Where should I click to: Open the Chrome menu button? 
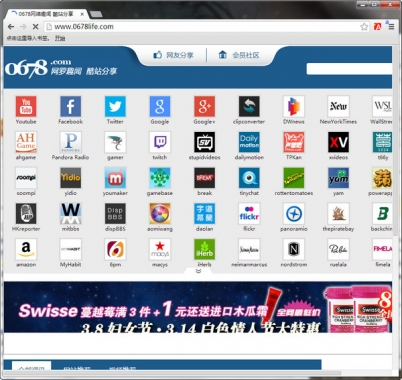(x=391, y=27)
